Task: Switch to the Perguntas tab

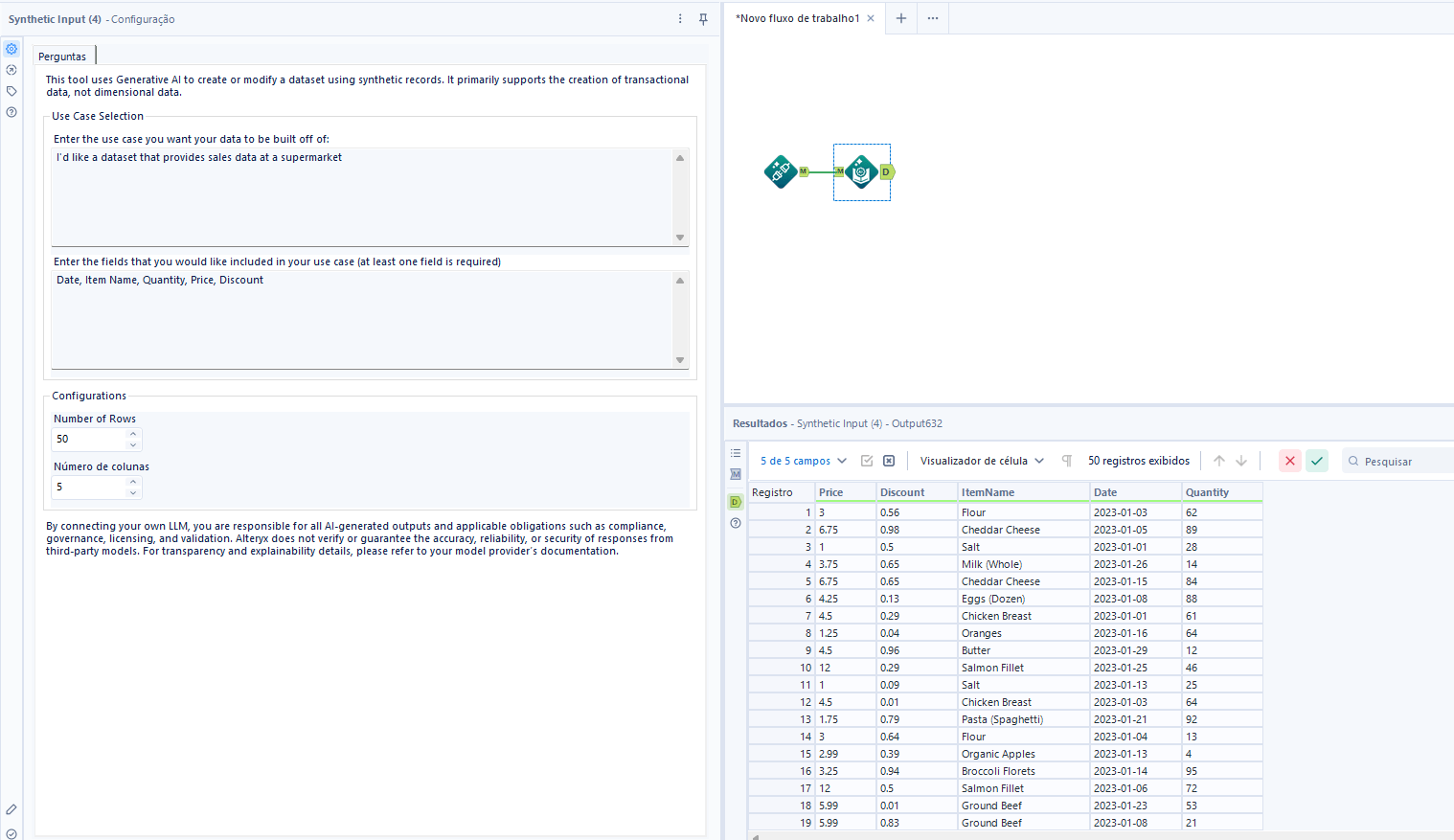Action: (x=62, y=57)
